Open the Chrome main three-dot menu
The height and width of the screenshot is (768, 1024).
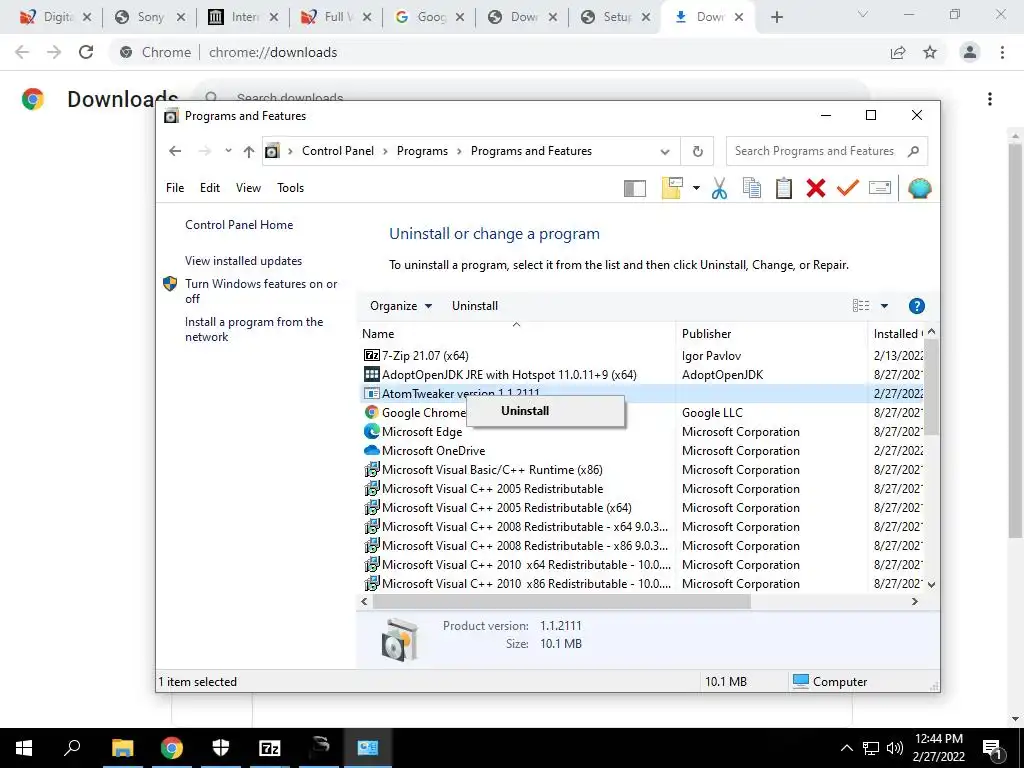[x=1002, y=52]
